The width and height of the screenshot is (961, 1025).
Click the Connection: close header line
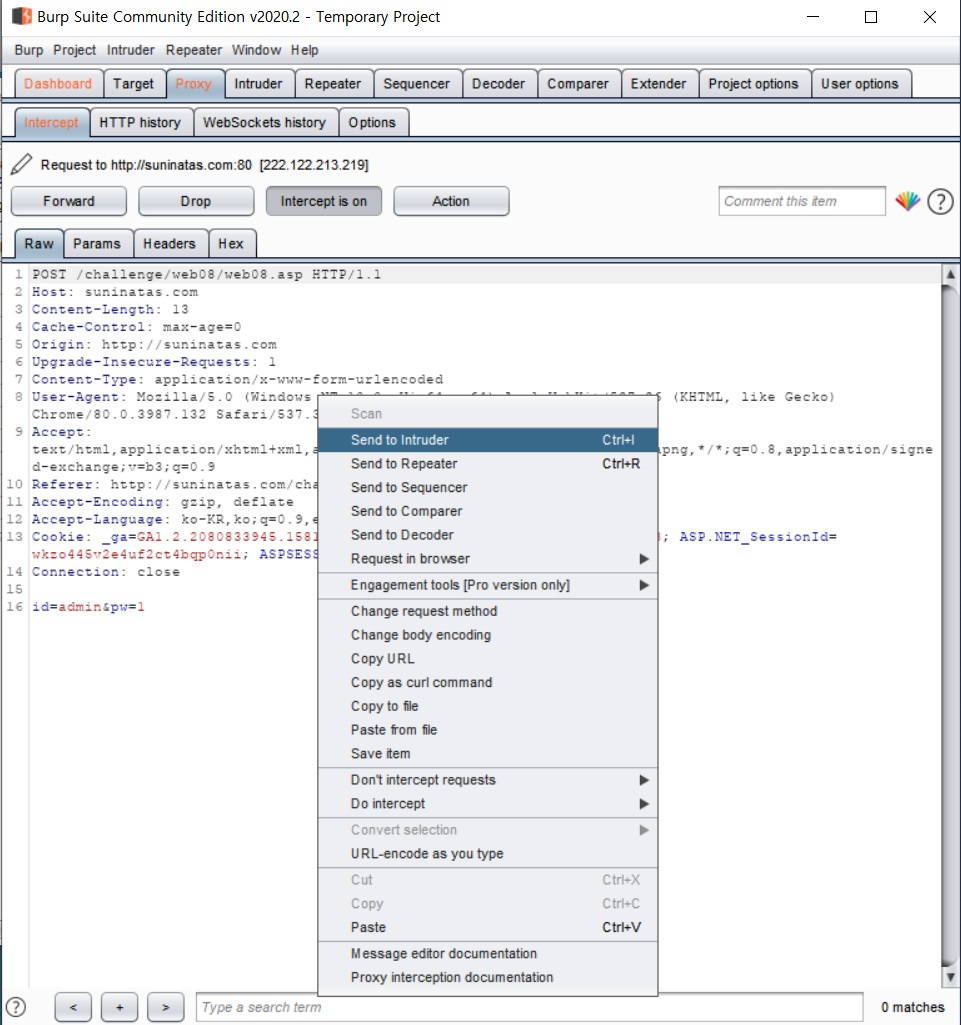[x=106, y=572]
